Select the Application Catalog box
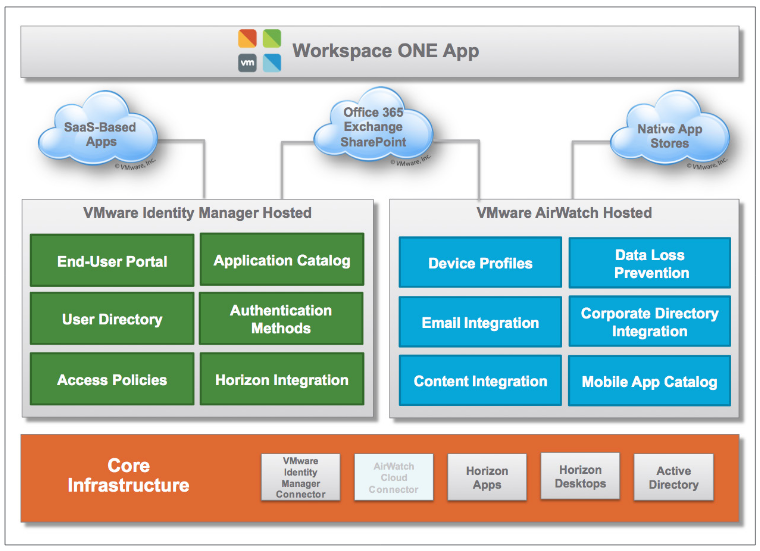 pyautogui.click(x=282, y=260)
